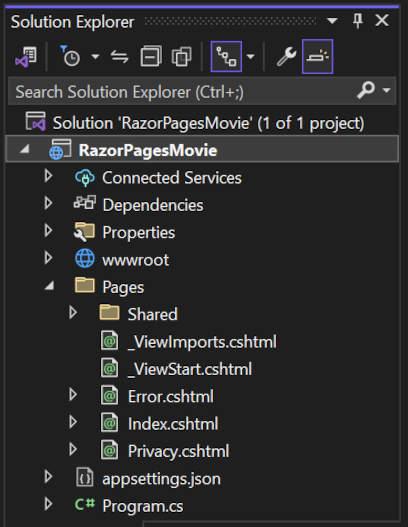This screenshot has height=527, width=408.
Task: Select the Properties tree label
Action: click(x=139, y=233)
